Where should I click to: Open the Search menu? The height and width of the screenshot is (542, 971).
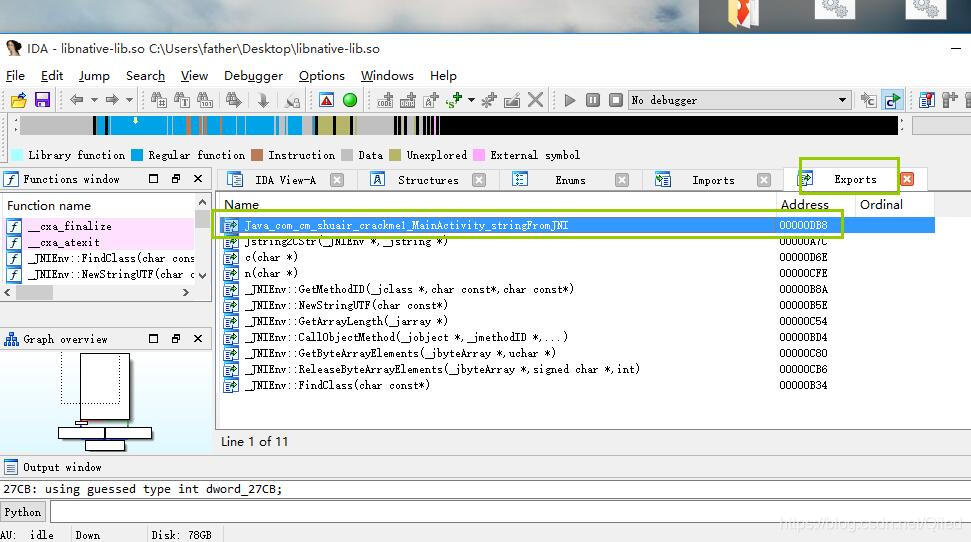146,76
